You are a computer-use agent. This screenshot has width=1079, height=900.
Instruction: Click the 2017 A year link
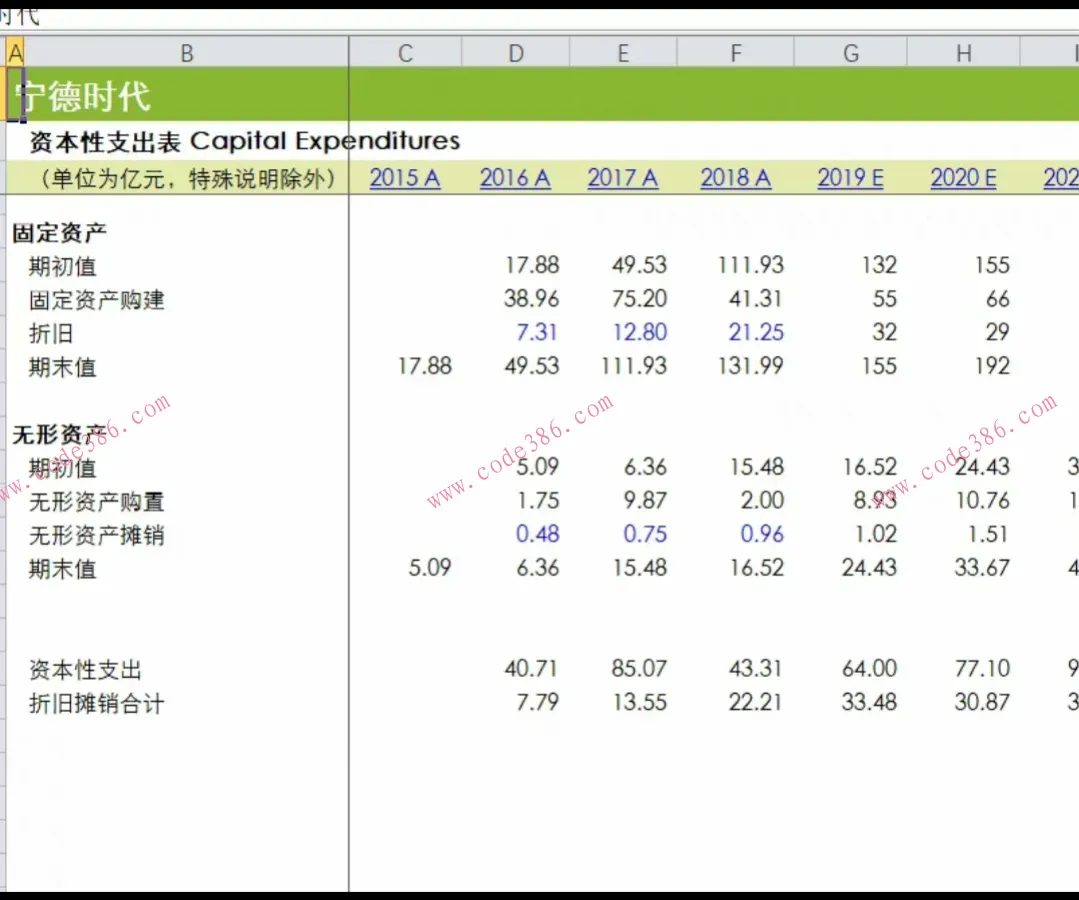[623, 177]
